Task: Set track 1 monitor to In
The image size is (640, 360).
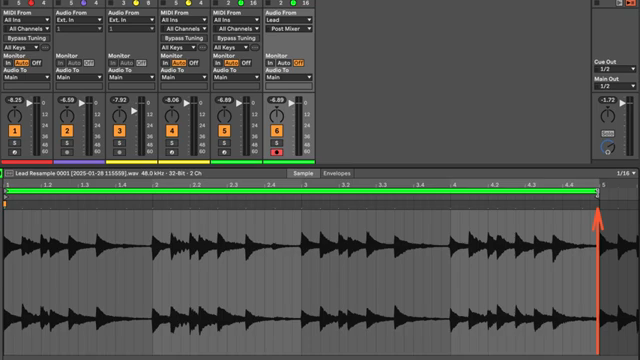Action: pyautogui.click(x=8, y=63)
